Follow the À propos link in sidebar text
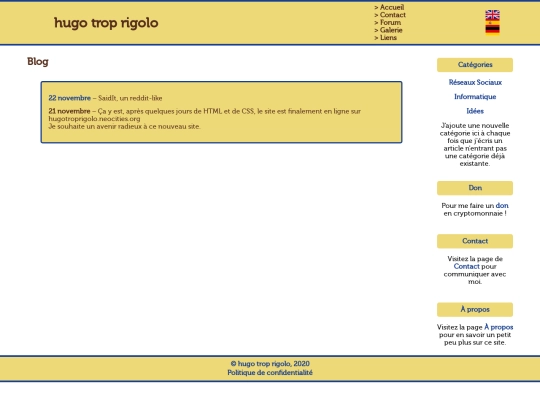The width and height of the screenshot is (540, 405). coord(498,327)
